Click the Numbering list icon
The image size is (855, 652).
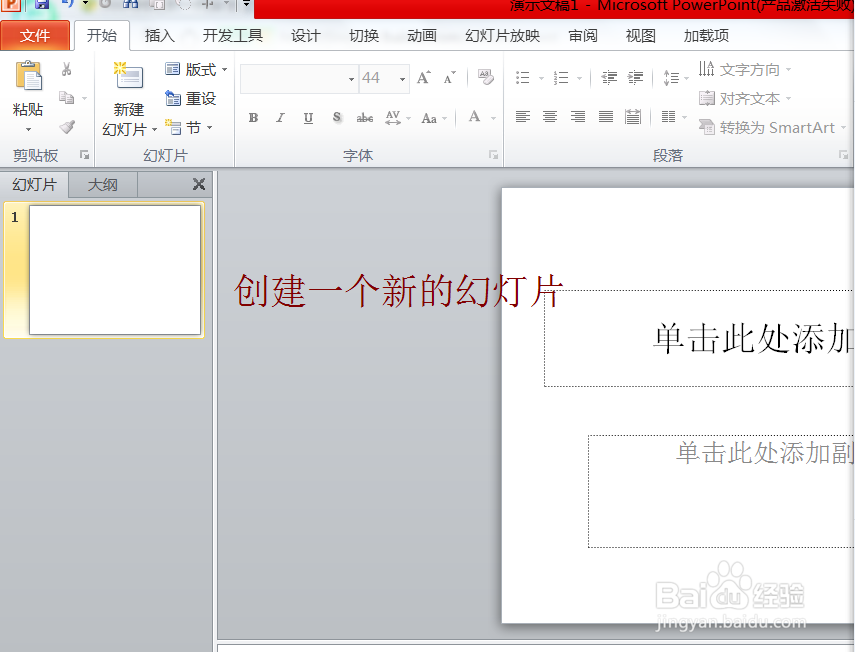coord(561,78)
